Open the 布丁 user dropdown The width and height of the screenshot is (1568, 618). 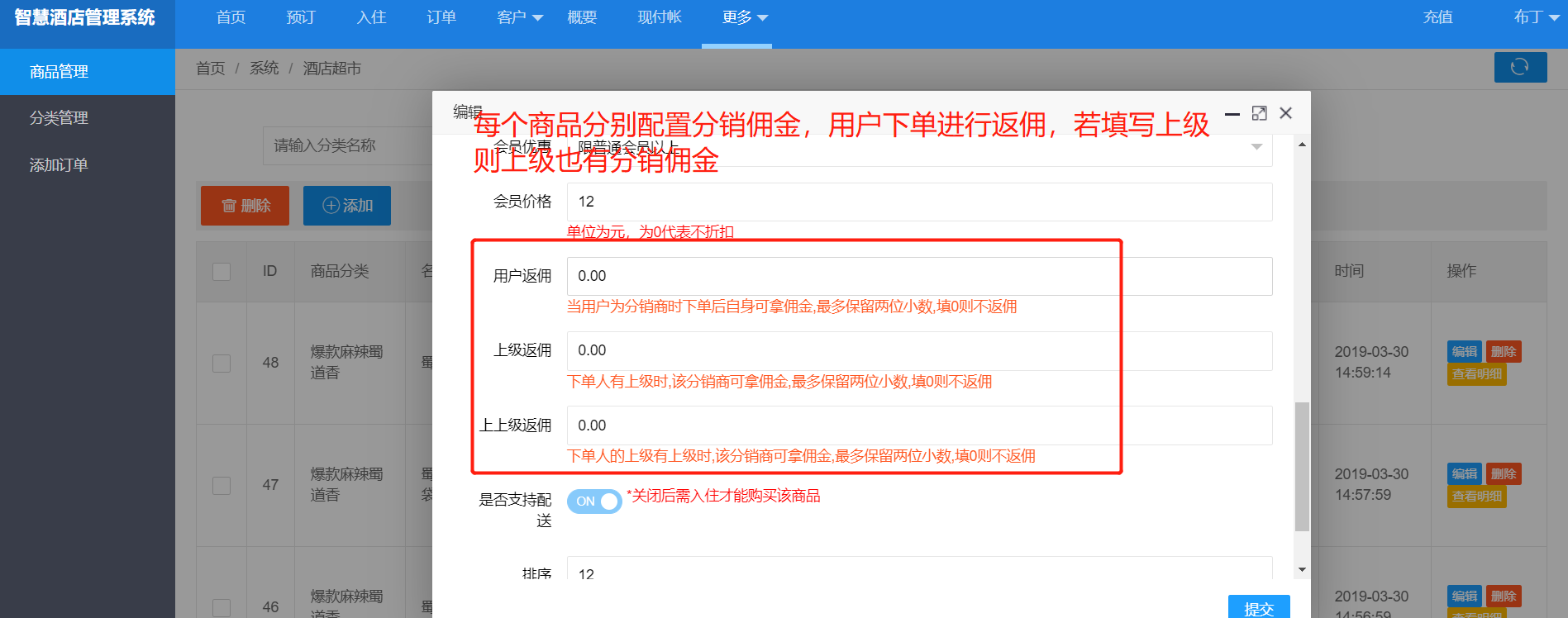[x=1536, y=17]
